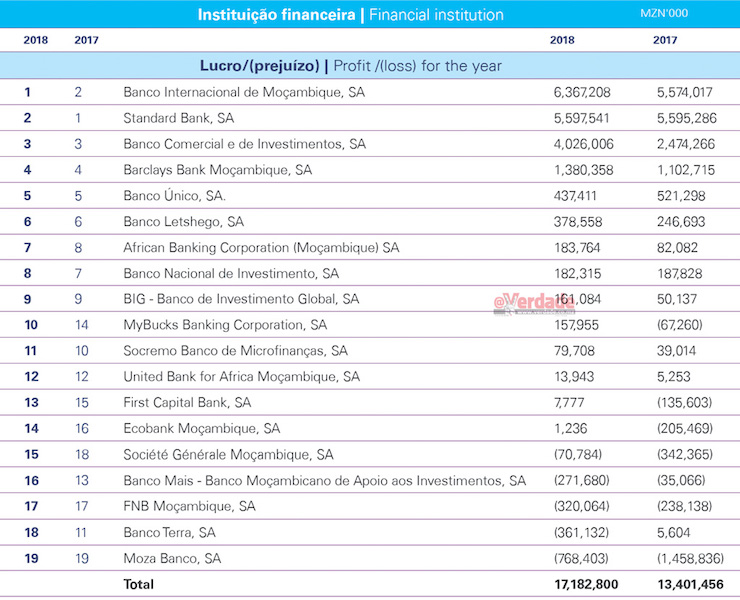Select 'FNB Moçambique, SA' entry
The height and width of the screenshot is (600, 740).
(189, 507)
